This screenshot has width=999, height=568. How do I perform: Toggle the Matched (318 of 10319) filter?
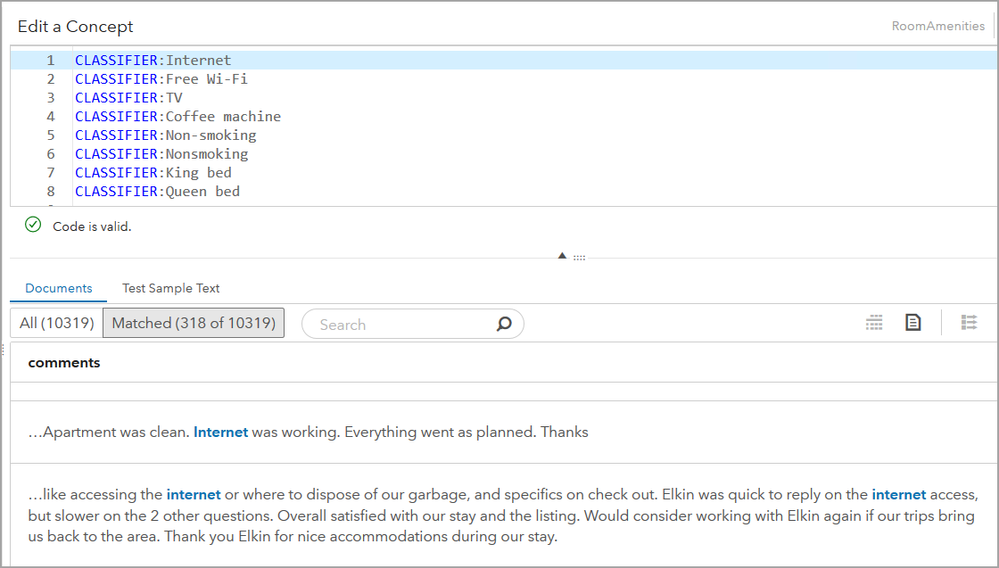click(x=194, y=323)
